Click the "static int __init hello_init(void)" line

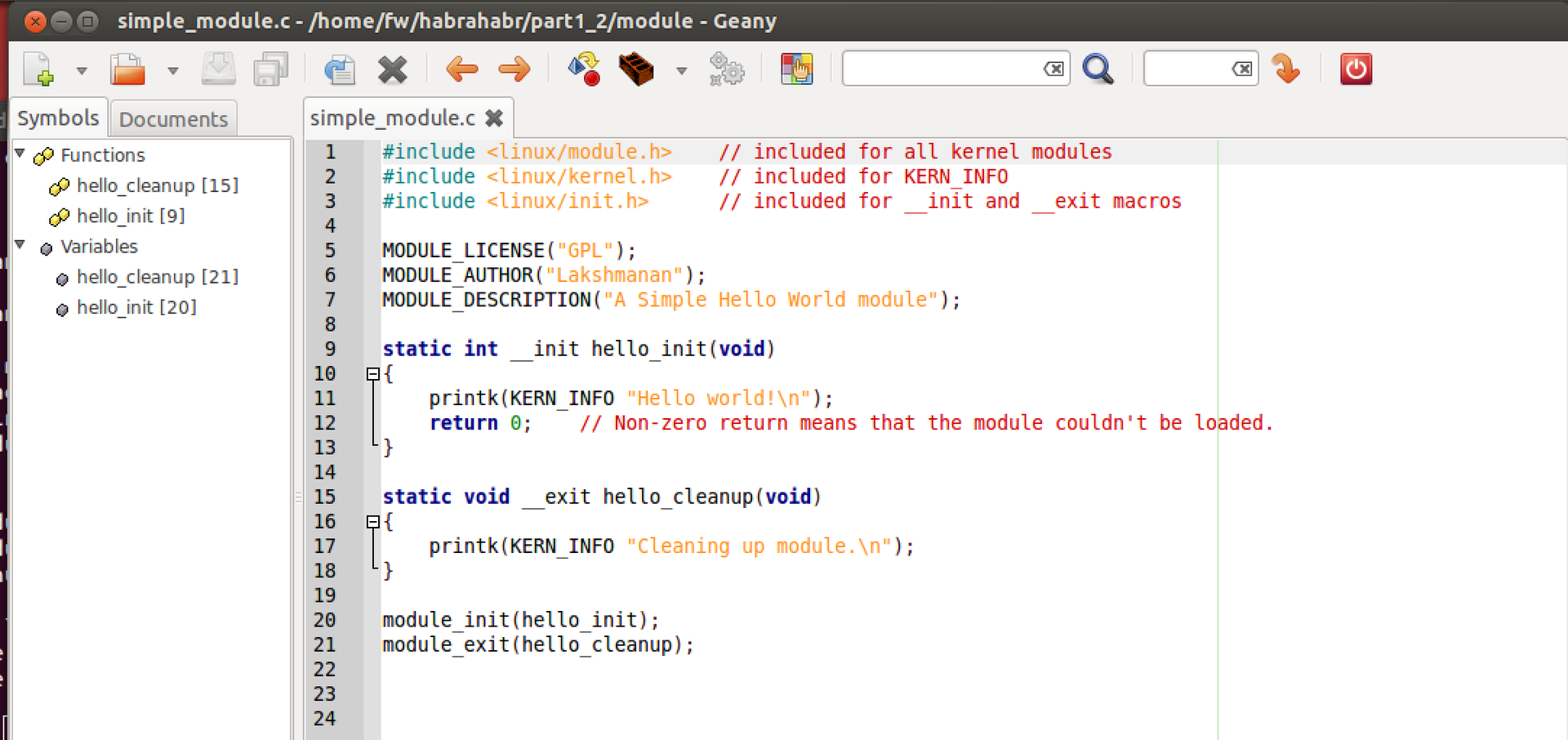tap(579, 350)
